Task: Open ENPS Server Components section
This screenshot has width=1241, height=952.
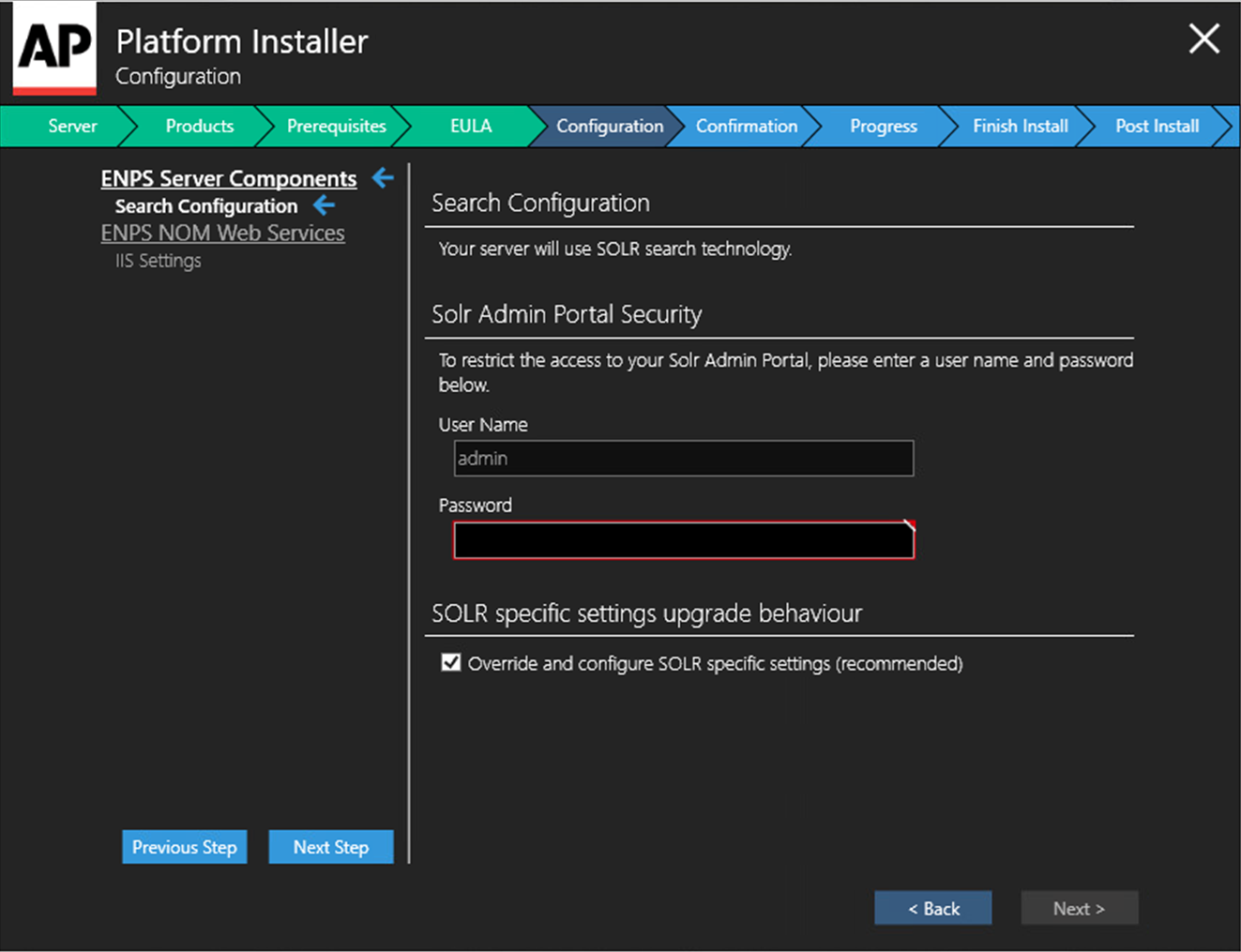Action: pyautogui.click(x=229, y=178)
